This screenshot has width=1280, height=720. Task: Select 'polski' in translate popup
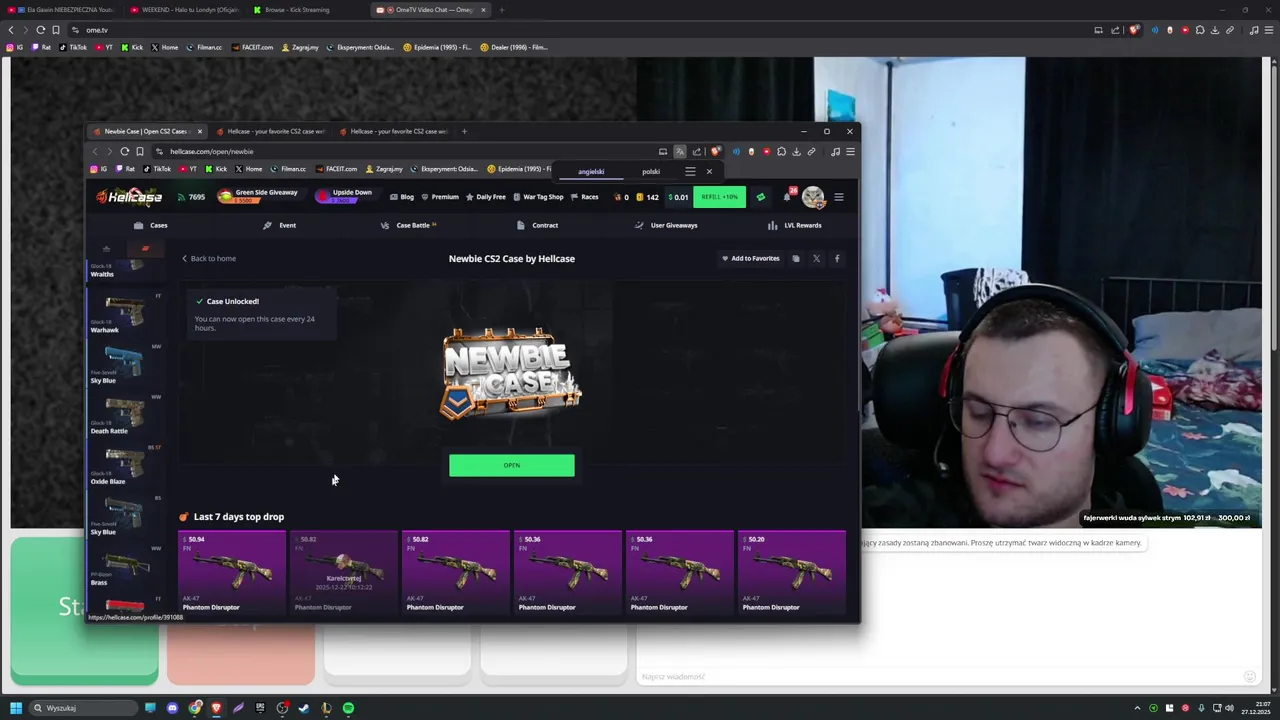tap(651, 171)
